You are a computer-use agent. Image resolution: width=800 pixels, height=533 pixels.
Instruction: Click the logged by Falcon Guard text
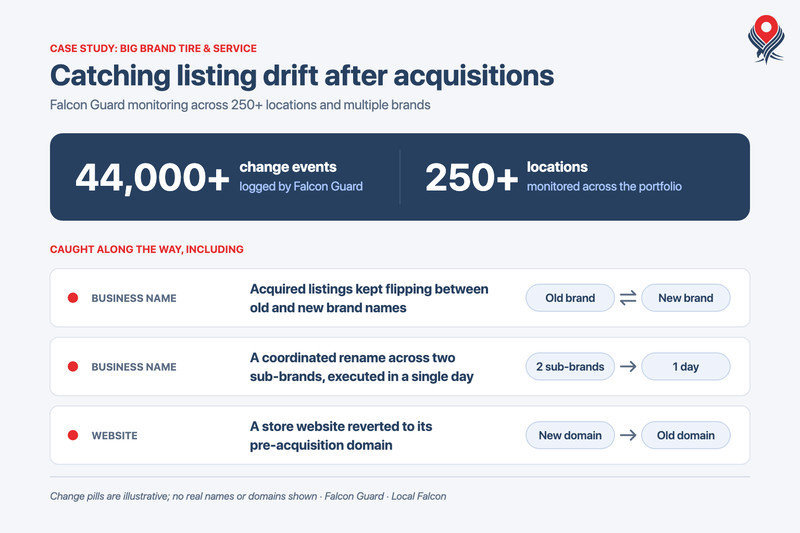301,187
